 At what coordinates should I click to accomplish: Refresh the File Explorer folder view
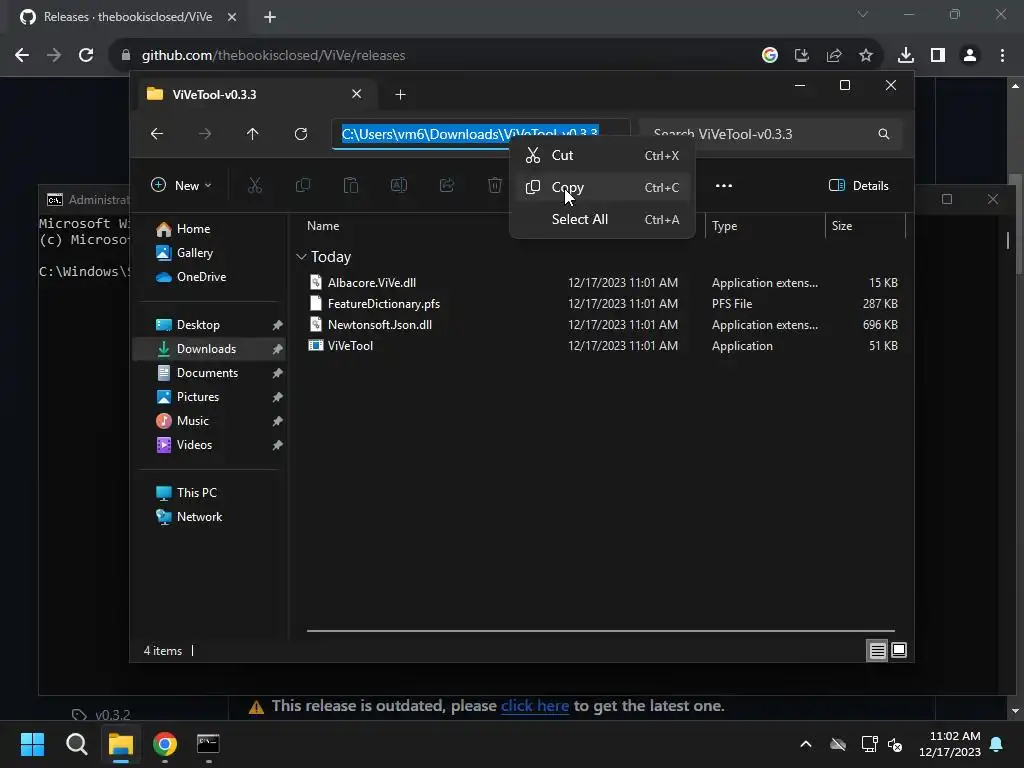tap(301, 134)
